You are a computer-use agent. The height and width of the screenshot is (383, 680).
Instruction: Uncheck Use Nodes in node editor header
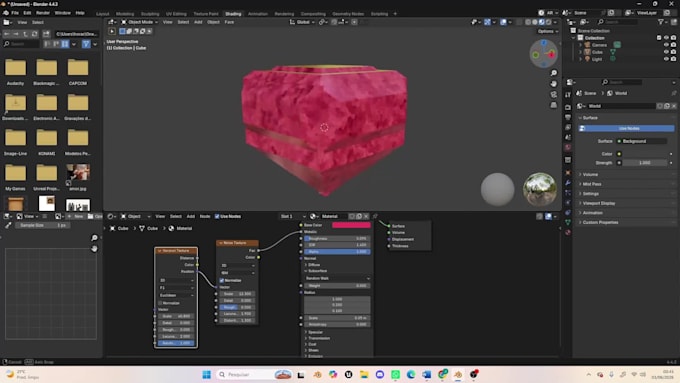pos(217,216)
